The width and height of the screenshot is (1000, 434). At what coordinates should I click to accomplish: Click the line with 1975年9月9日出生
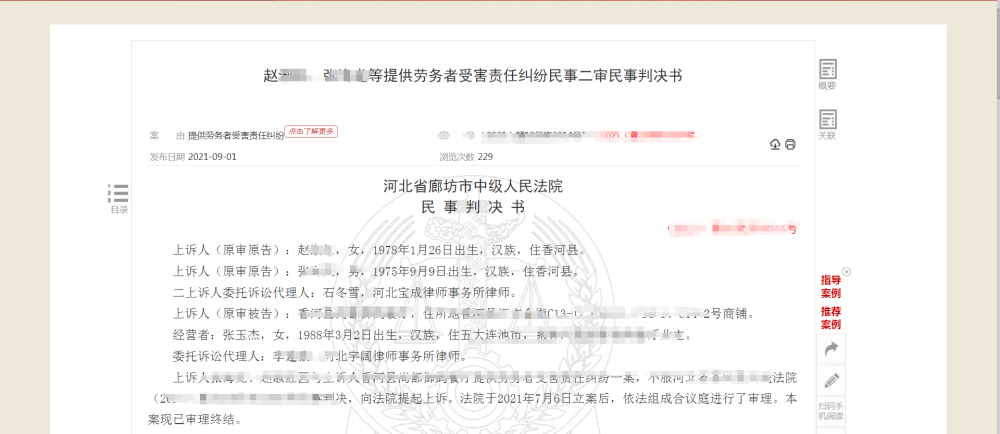tap(375, 271)
